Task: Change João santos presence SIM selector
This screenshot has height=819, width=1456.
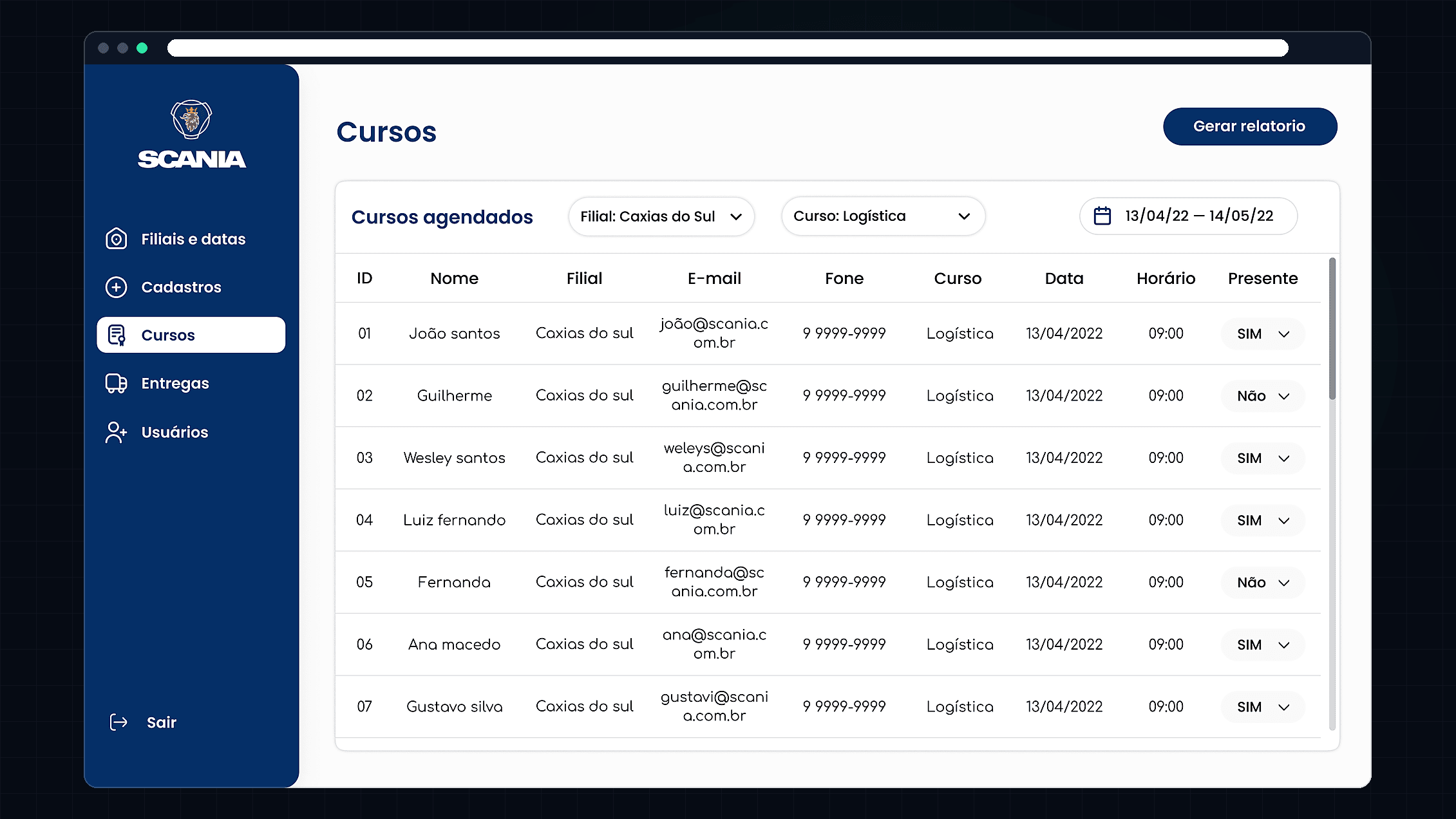Action: click(1263, 334)
